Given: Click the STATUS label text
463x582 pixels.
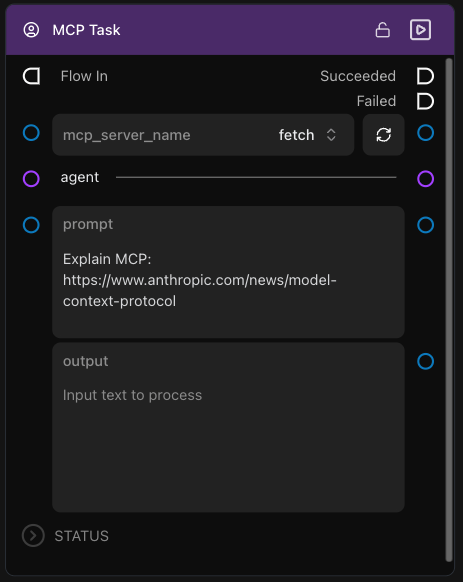Looking at the screenshot, I should click(x=82, y=536).
